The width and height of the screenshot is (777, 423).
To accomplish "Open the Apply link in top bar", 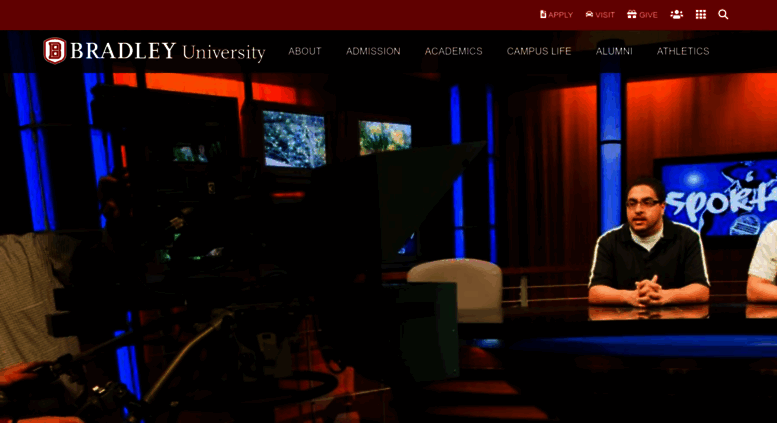I will 556,15.
